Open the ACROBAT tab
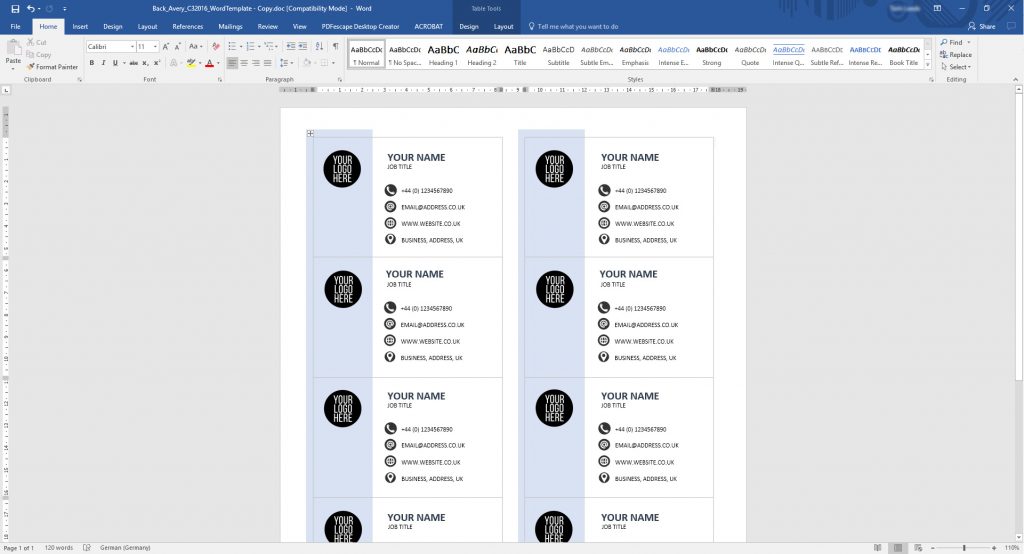The image size is (1024, 554). coord(428,27)
